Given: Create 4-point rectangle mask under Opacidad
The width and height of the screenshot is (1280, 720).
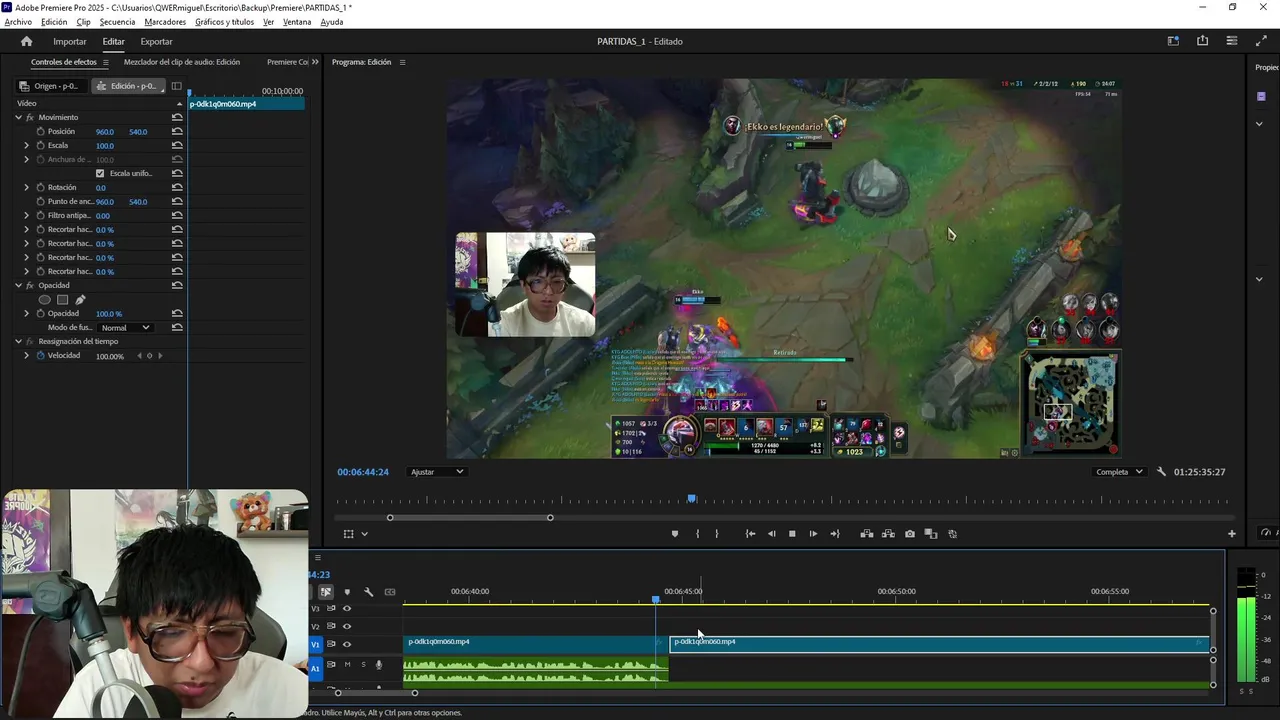Looking at the screenshot, I should pyautogui.click(x=62, y=299).
